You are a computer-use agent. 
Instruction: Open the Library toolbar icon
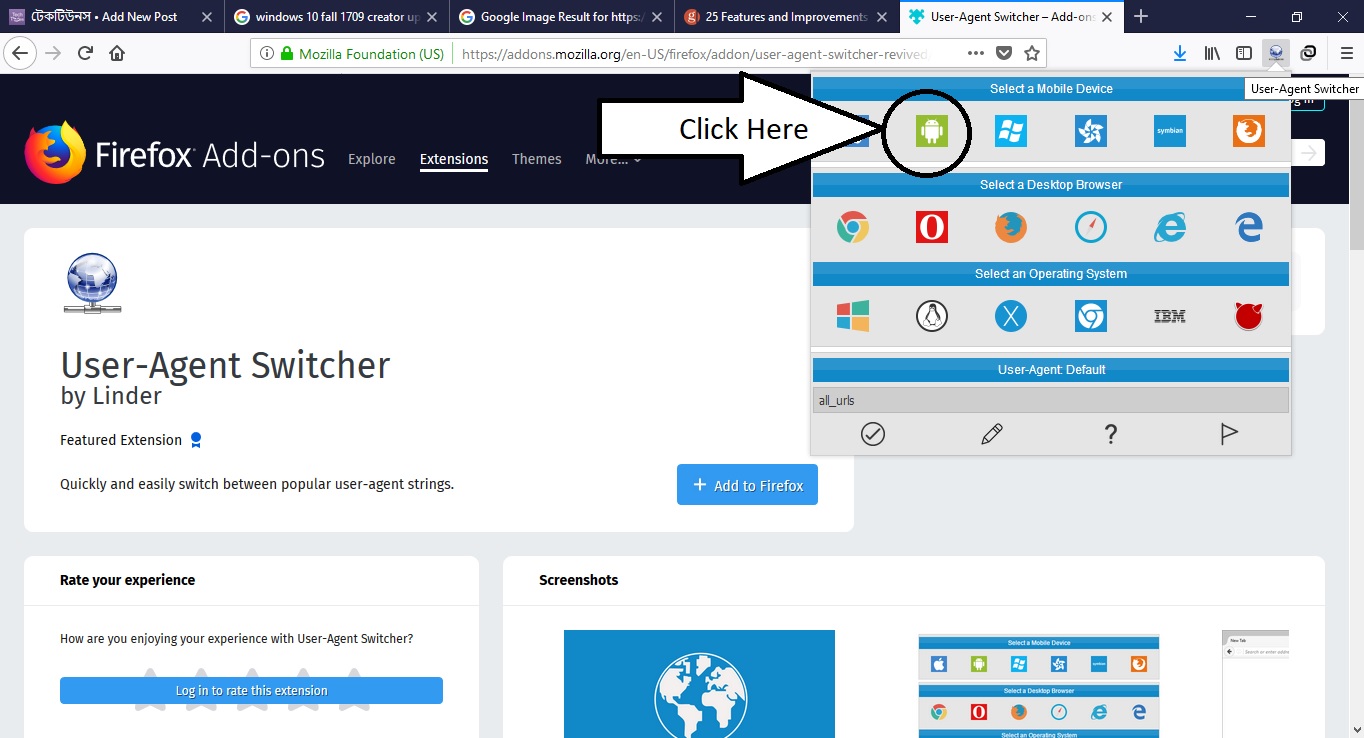click(1212, 53)
